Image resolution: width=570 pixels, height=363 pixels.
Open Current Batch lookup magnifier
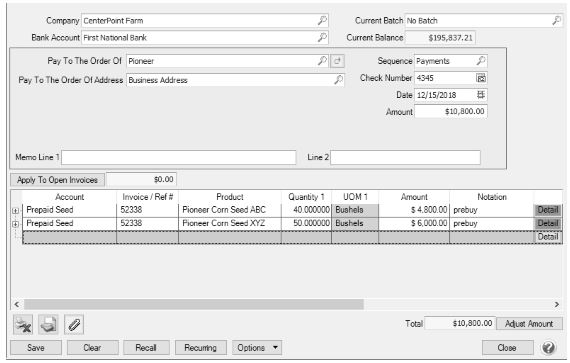(556, 20)
